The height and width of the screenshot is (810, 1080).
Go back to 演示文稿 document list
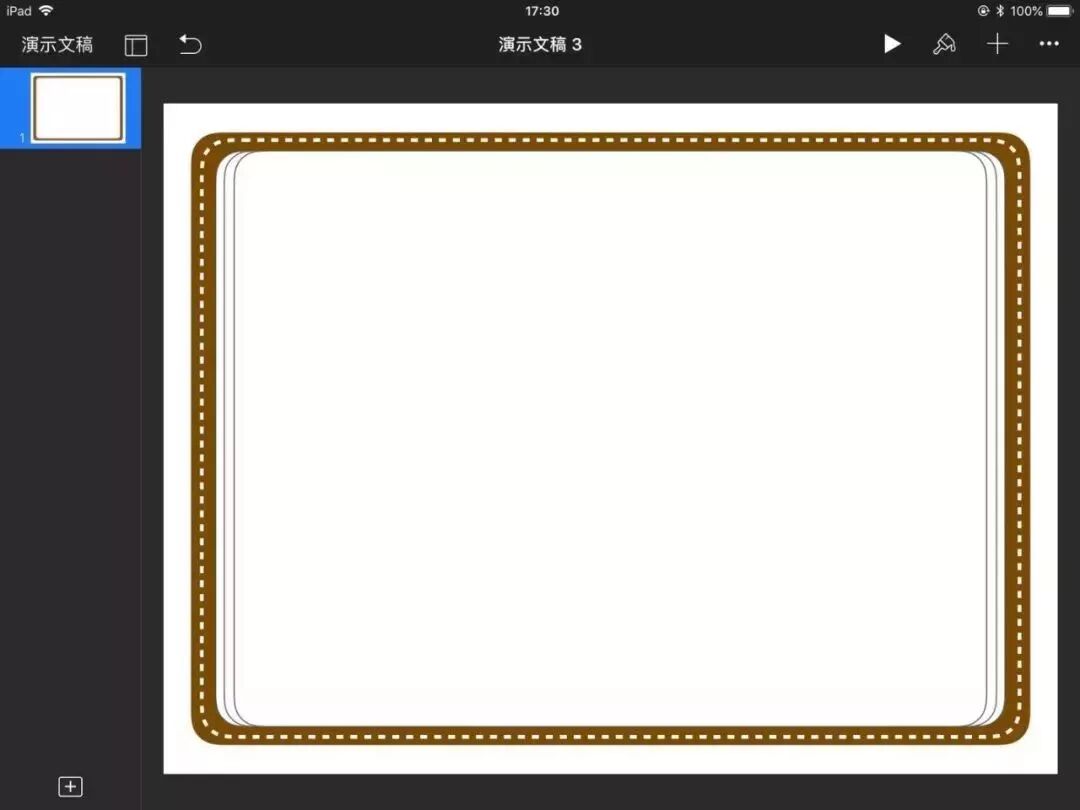(57, 45)
